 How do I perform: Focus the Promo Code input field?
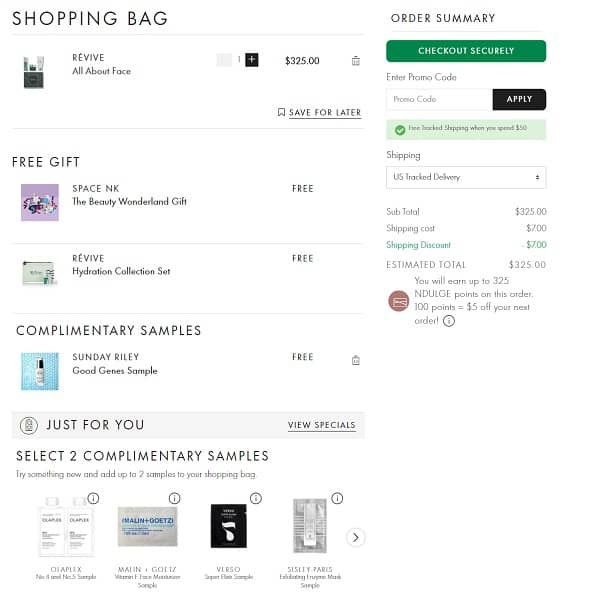click(439, 99)
